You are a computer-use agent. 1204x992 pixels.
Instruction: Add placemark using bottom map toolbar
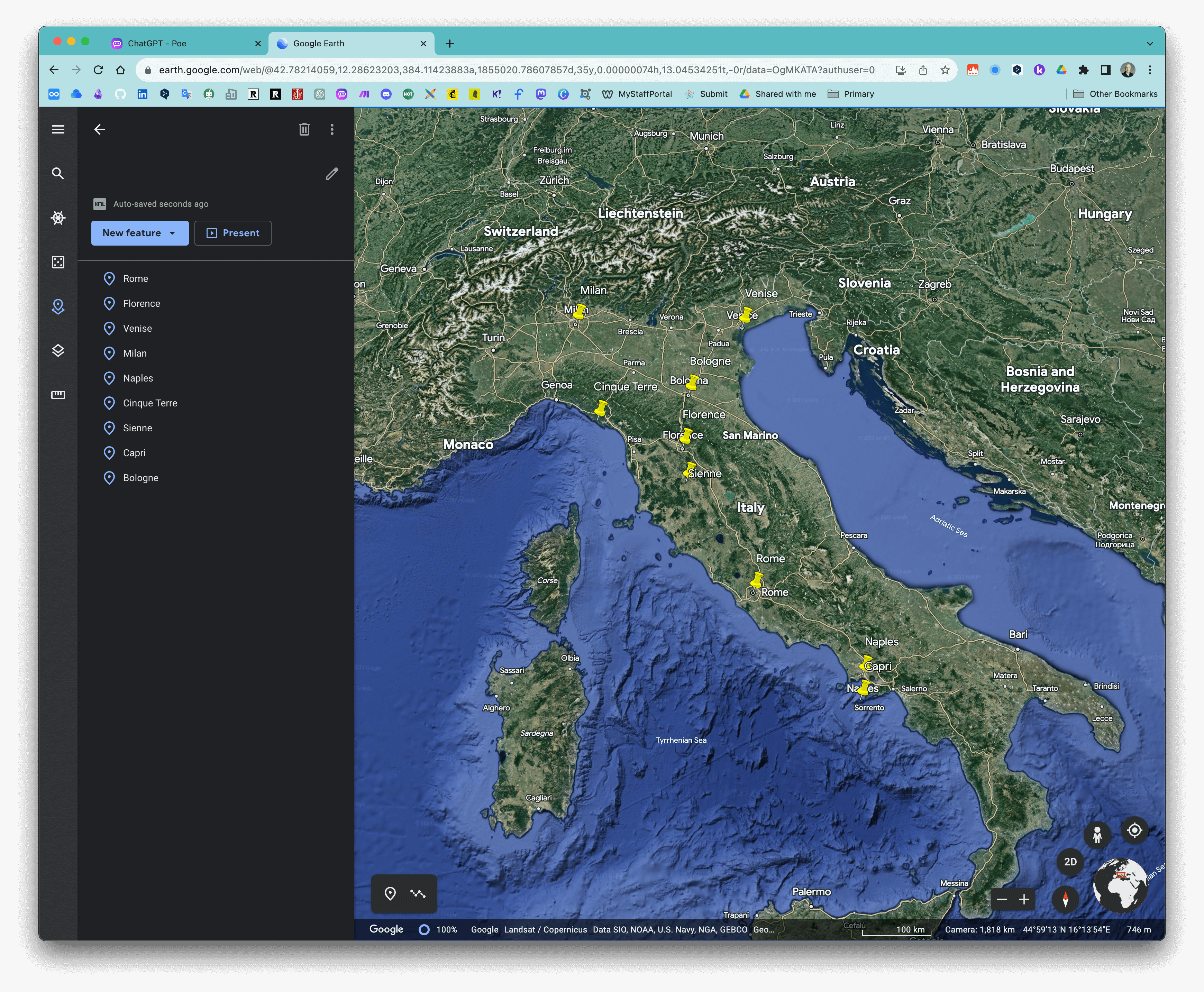pos(390,893)
